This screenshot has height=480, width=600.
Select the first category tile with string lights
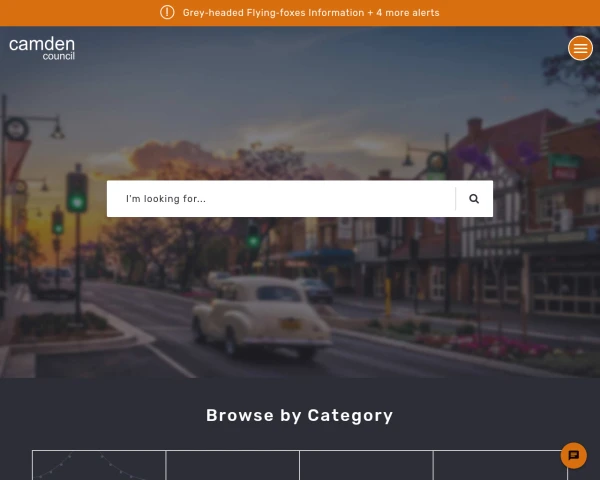click(x=99, y=465)
